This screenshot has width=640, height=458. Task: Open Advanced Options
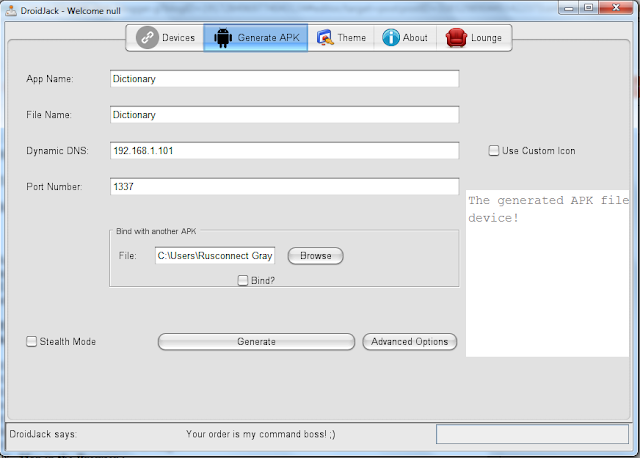point(409,342)
